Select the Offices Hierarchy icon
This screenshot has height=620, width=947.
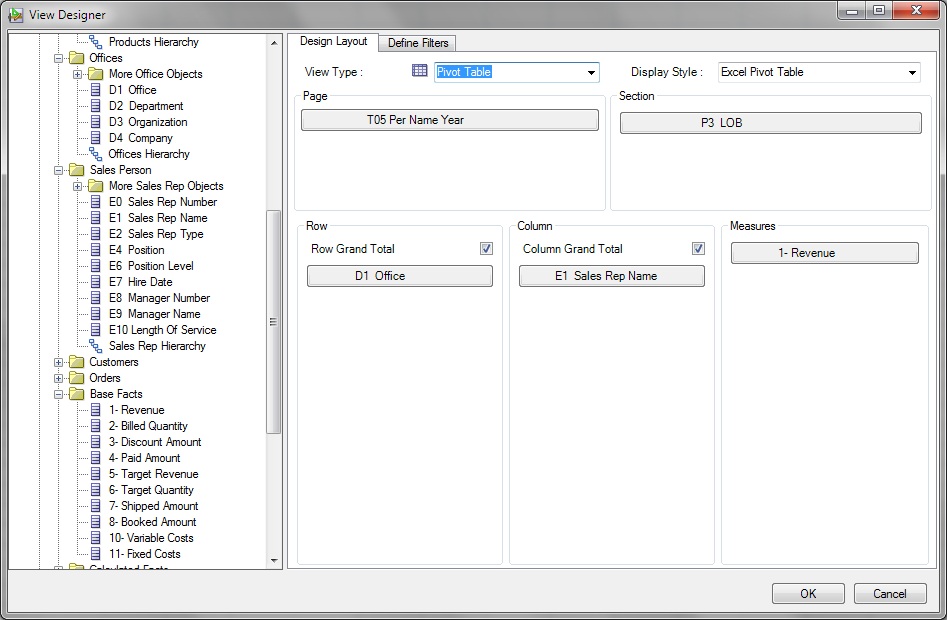(x=97, y=153)
